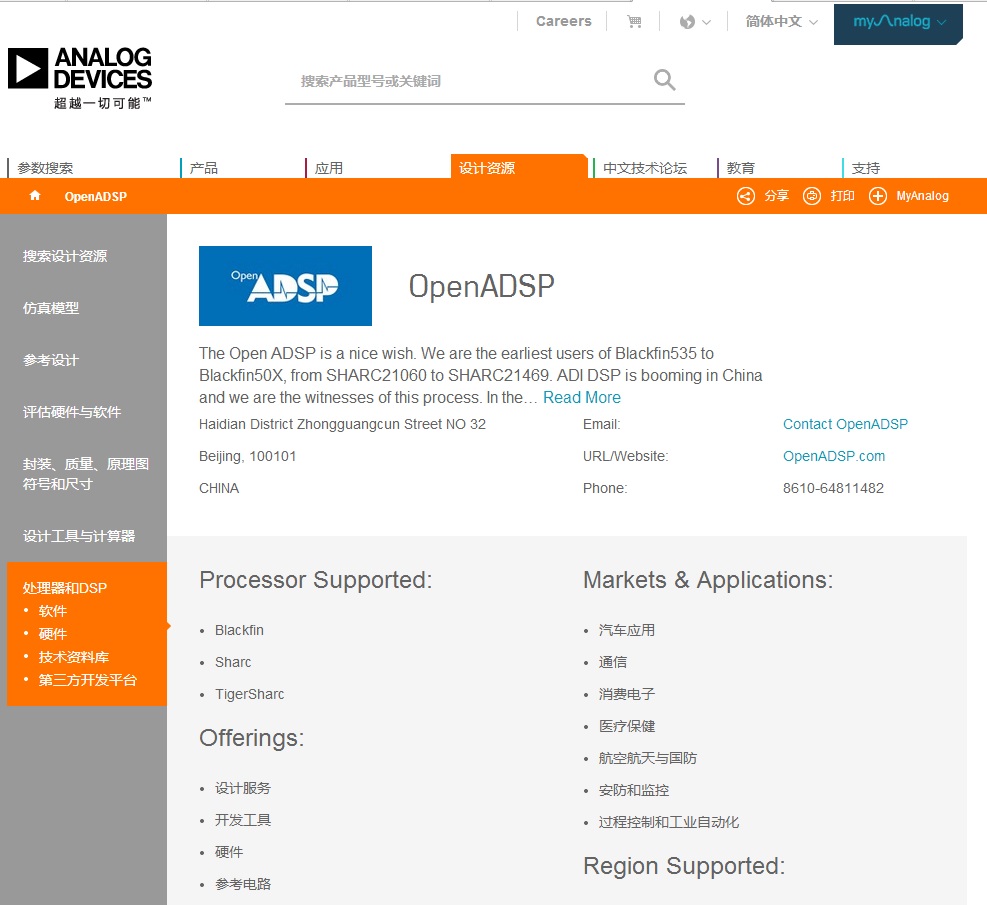Screen dimensions: 987x905
Task: Click the OpenADSP blue logo image
Action: [x=285, y=286]
